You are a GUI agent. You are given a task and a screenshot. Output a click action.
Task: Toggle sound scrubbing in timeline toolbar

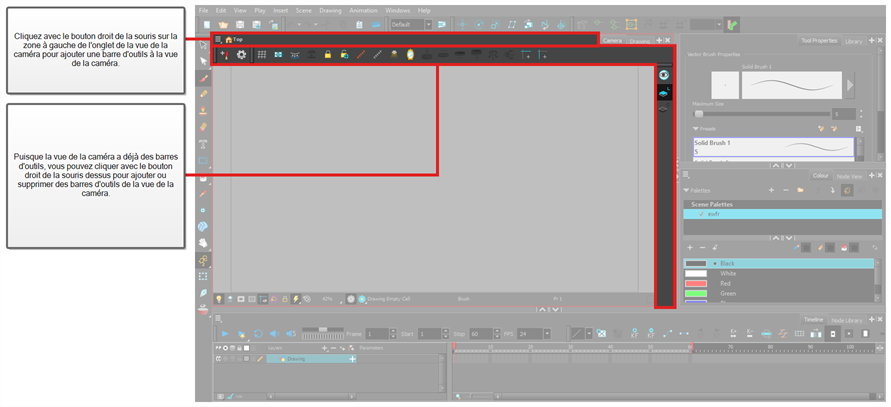[290, 334]
